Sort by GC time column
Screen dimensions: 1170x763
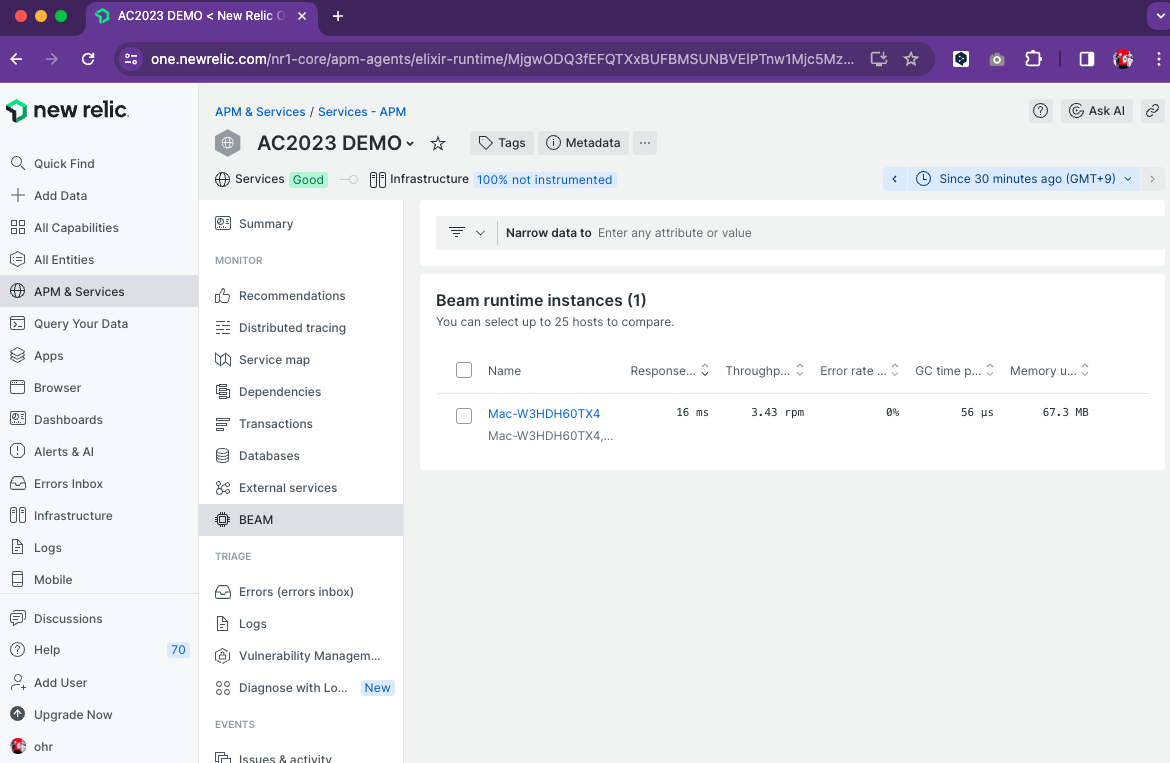pyautogui.click(x=954, y=371)
